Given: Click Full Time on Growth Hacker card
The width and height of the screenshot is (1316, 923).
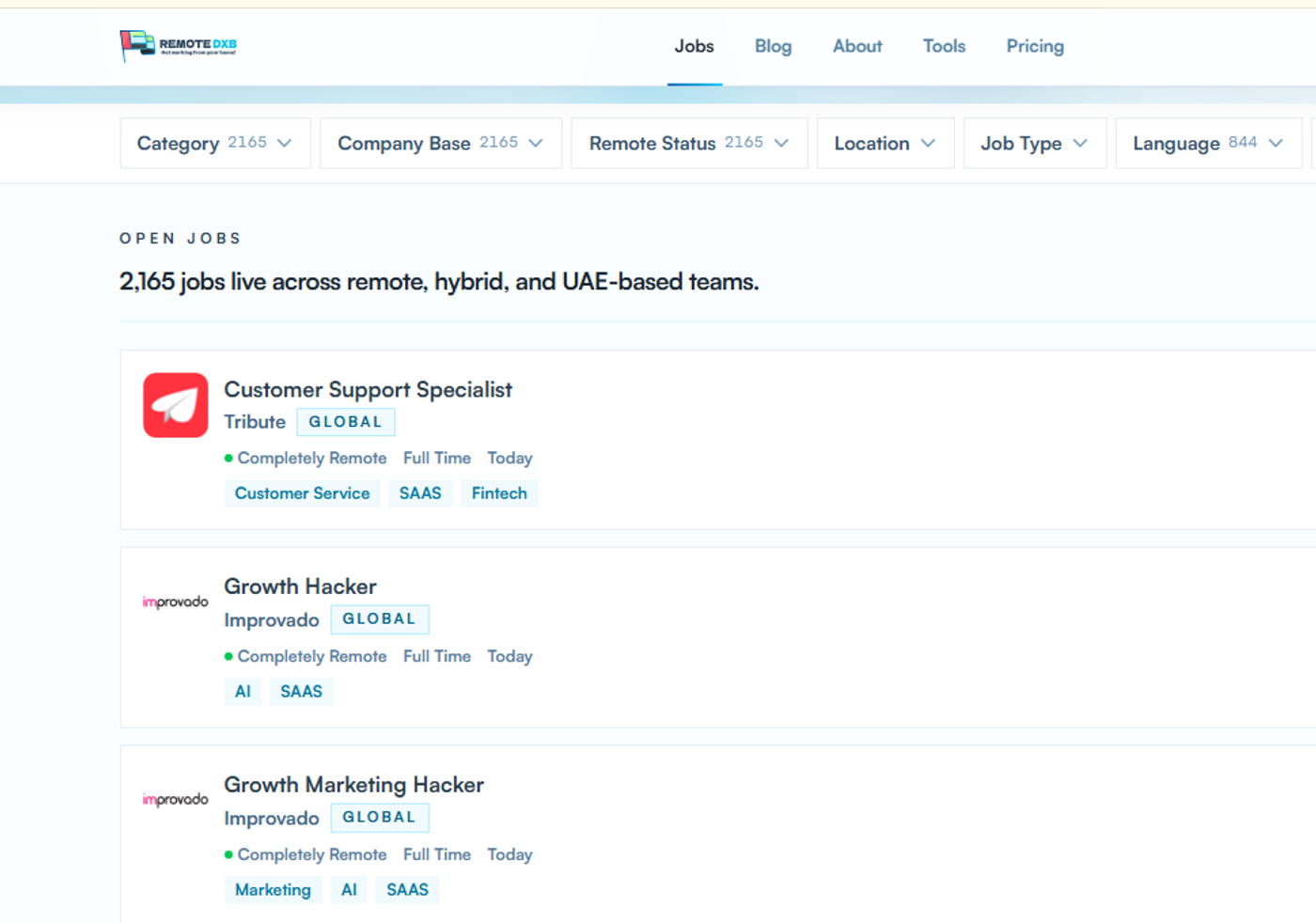Looking at the screenshot, I should [437, 656].
